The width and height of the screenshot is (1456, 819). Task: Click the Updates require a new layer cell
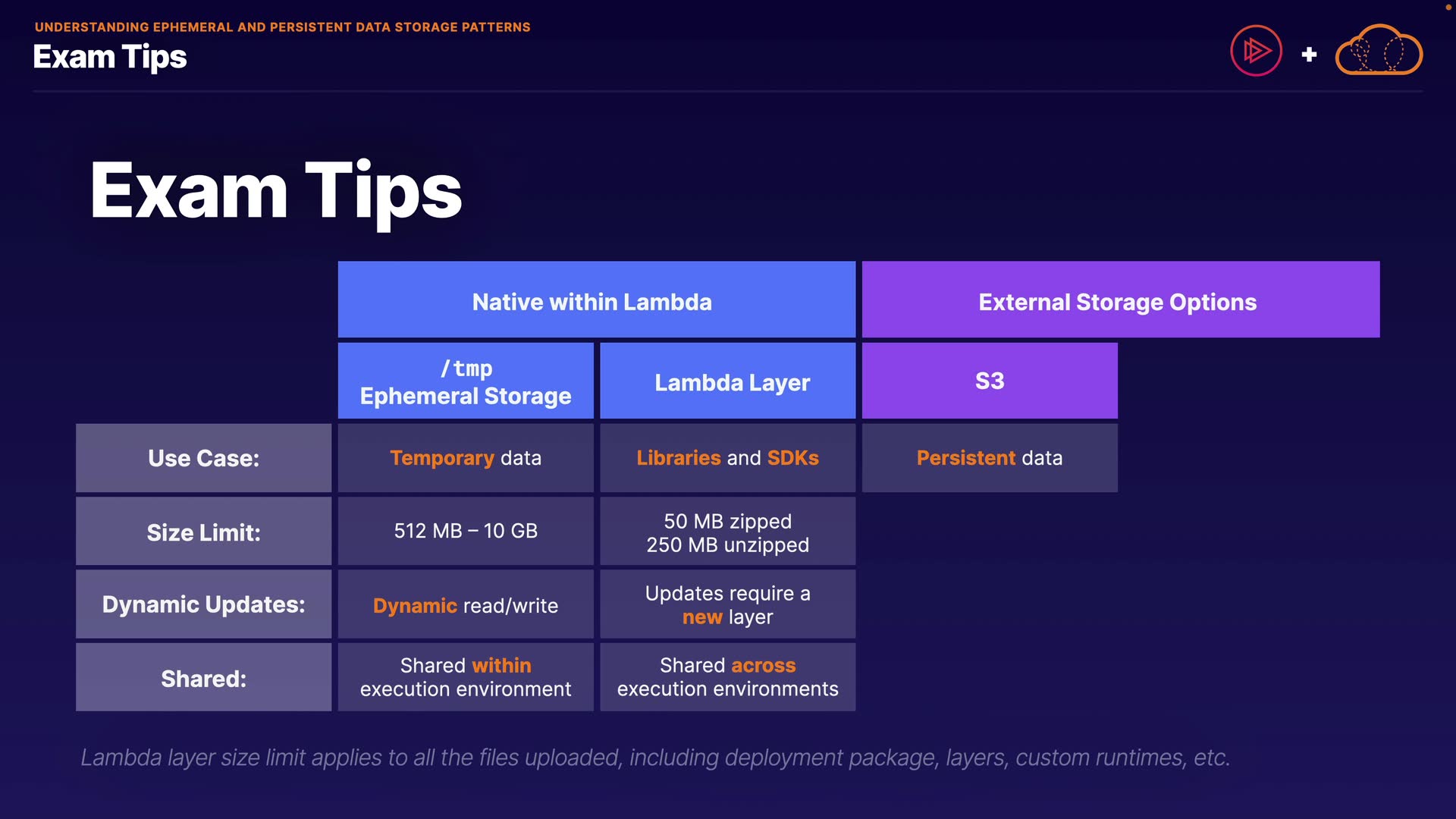click(x=727, y=604)
